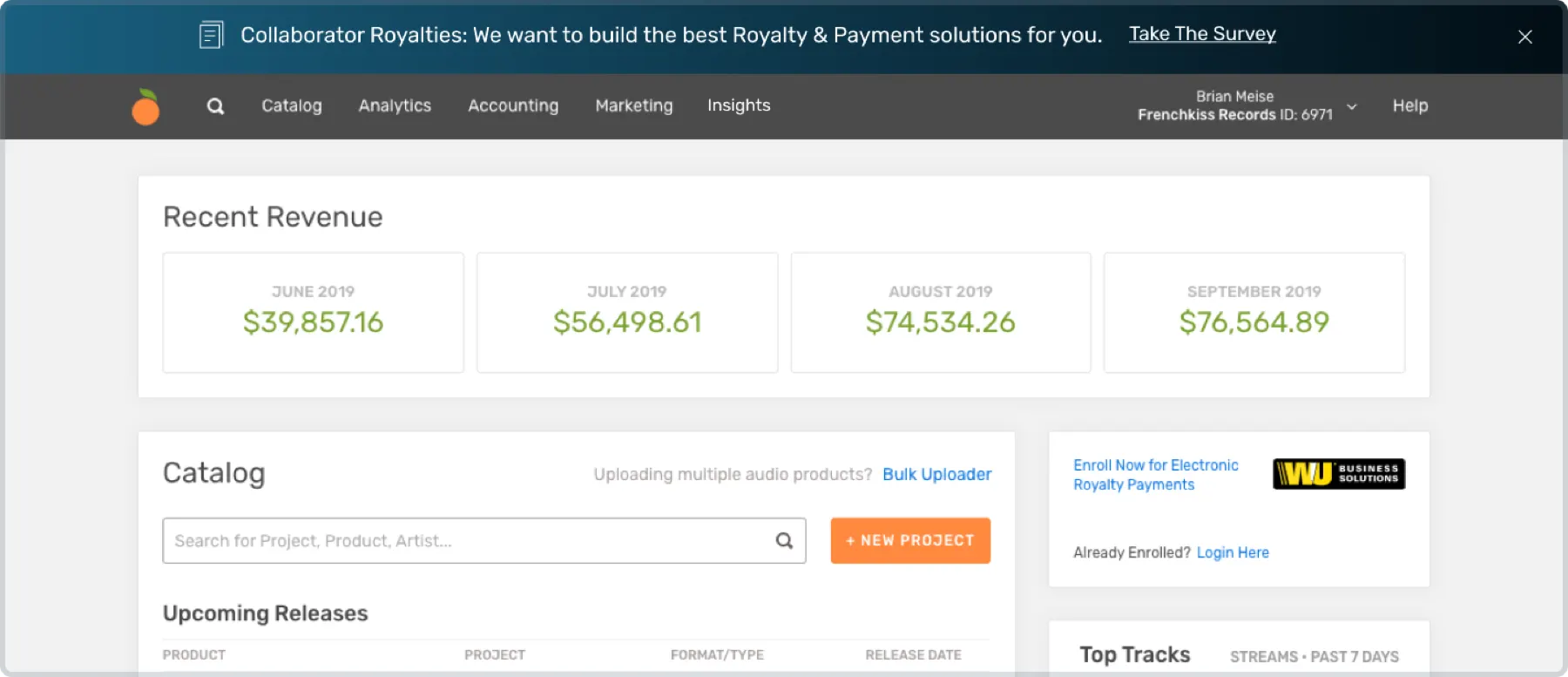1568x677 pixels.
Task: Click magnifier icon in catalog search box
Action: (784, 540)
